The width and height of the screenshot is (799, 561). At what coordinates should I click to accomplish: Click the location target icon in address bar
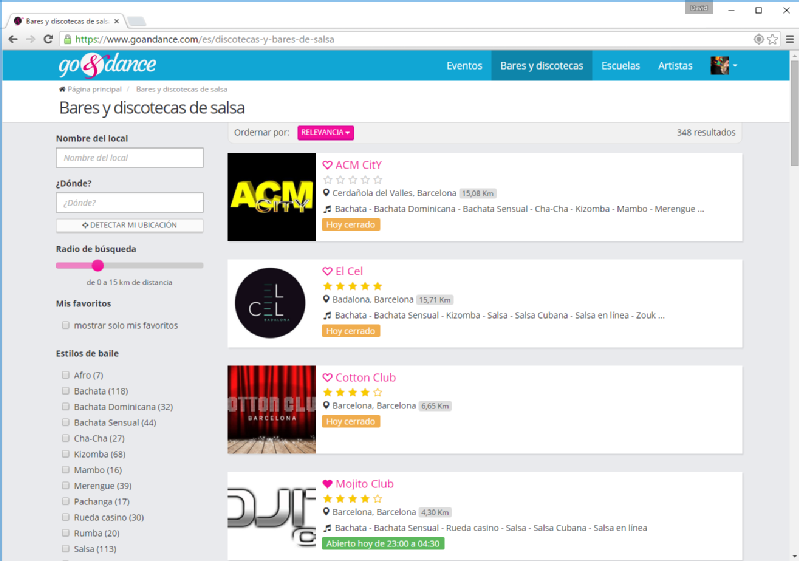click(x=758, y=39)
